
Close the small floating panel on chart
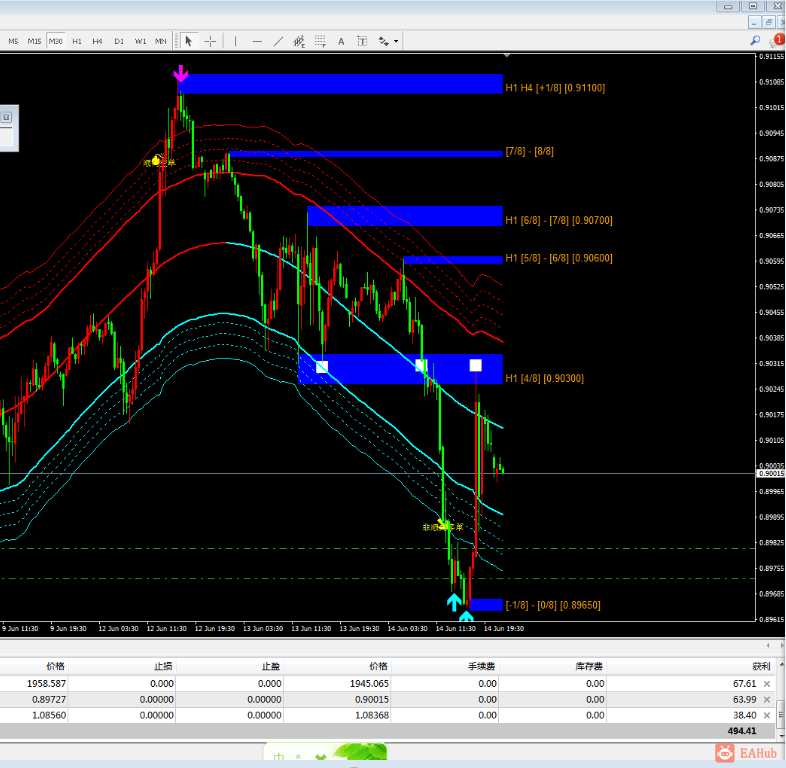click(x=6, y=117)
